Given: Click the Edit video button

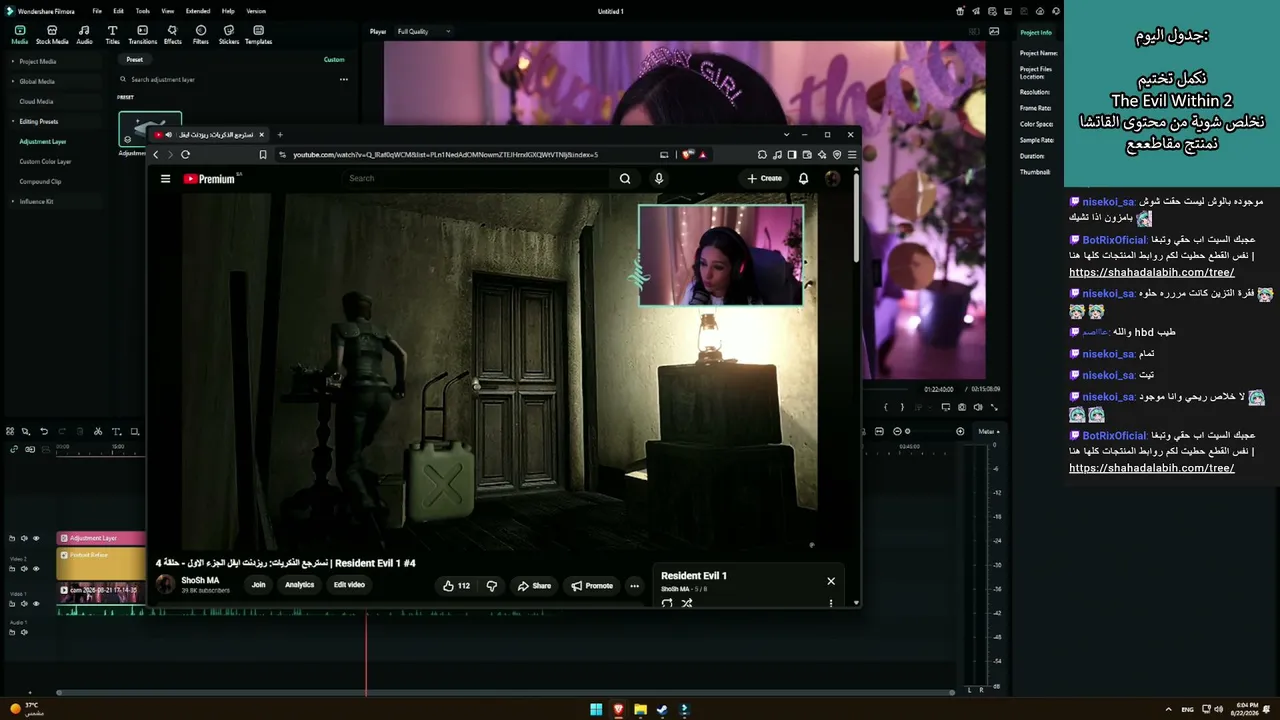Looking at the screenshot, I should pyautogui.click(x=349, y=585).
